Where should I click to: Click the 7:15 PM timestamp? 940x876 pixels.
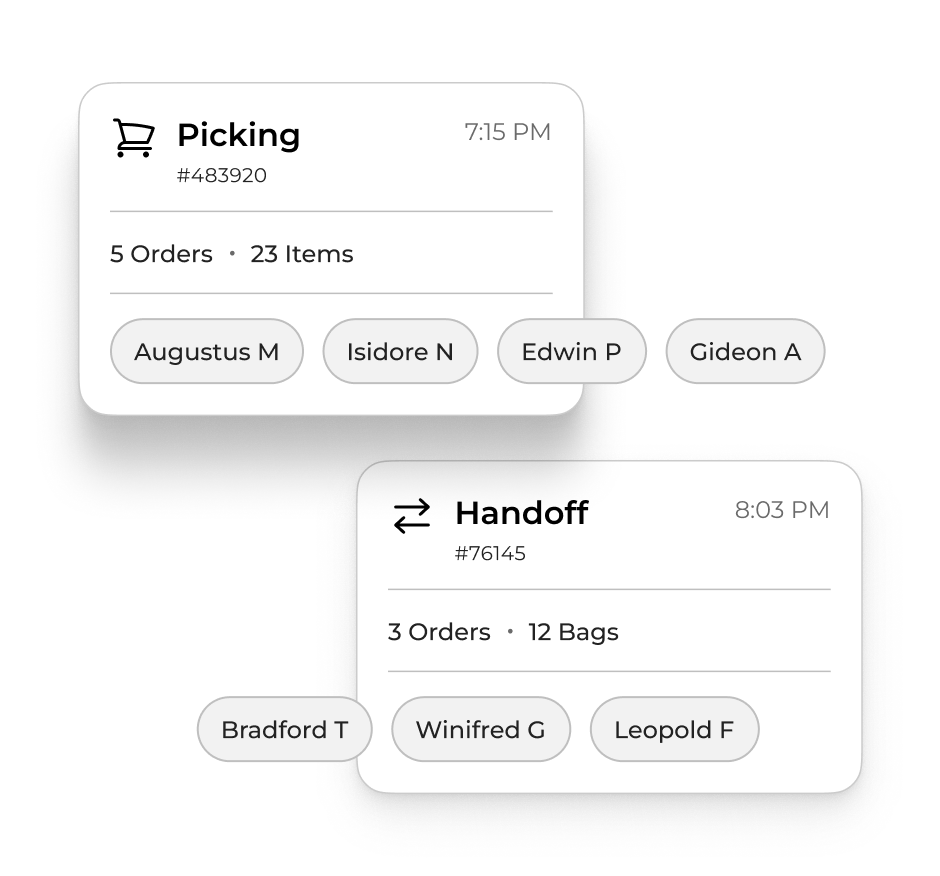click(x=507, y=132)
